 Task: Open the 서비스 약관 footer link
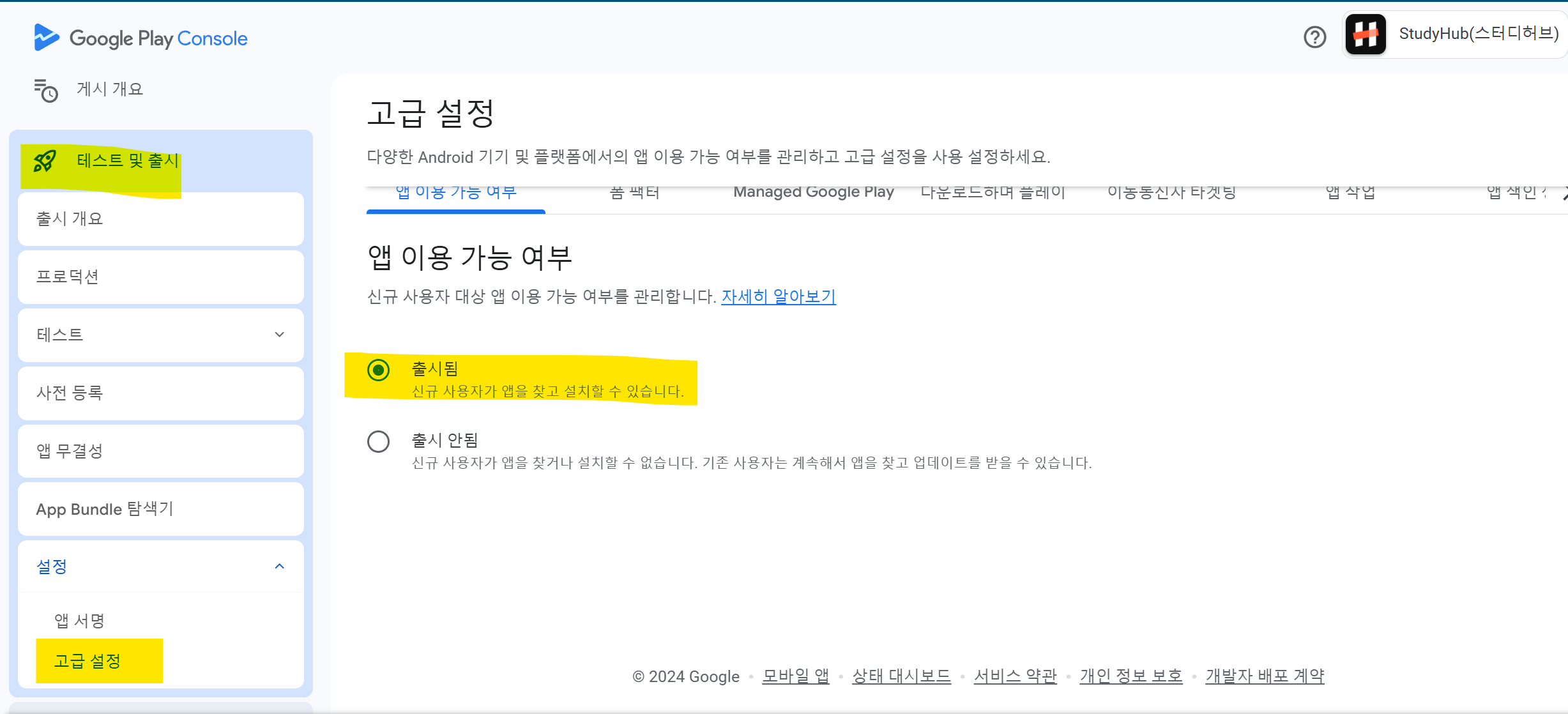(x=1015, y=676)
